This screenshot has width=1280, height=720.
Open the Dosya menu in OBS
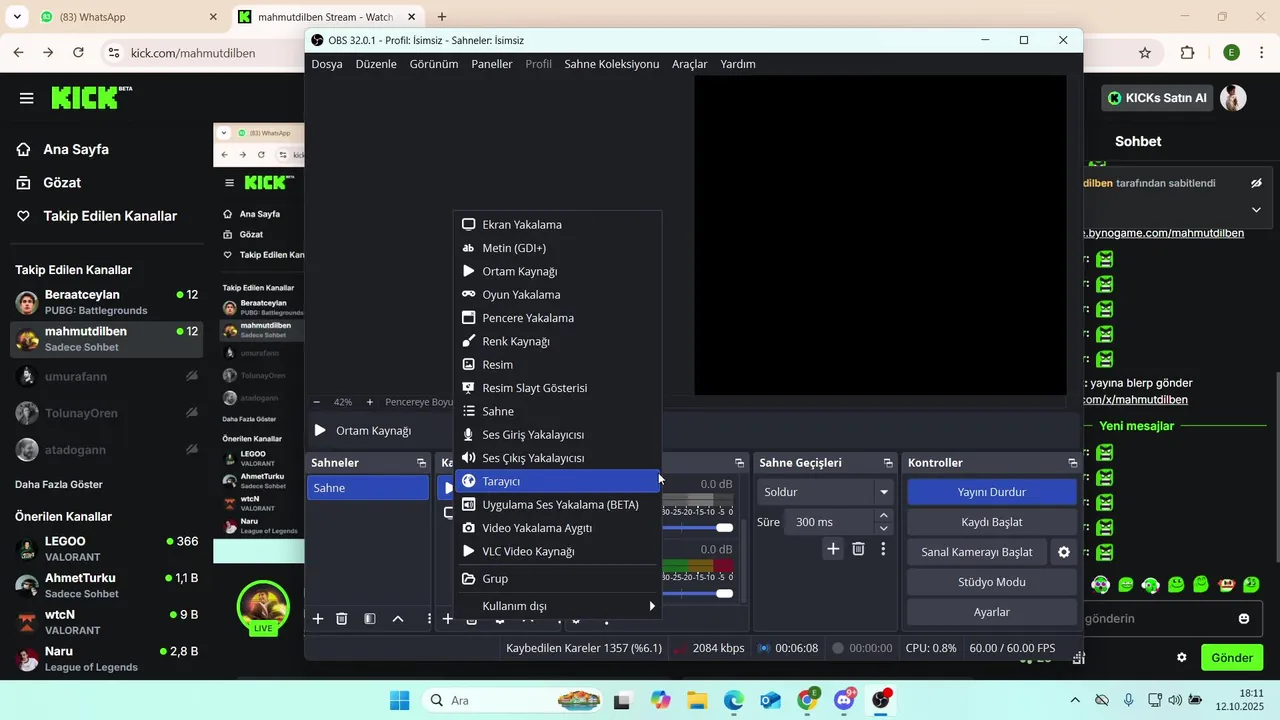pos(327,64)
